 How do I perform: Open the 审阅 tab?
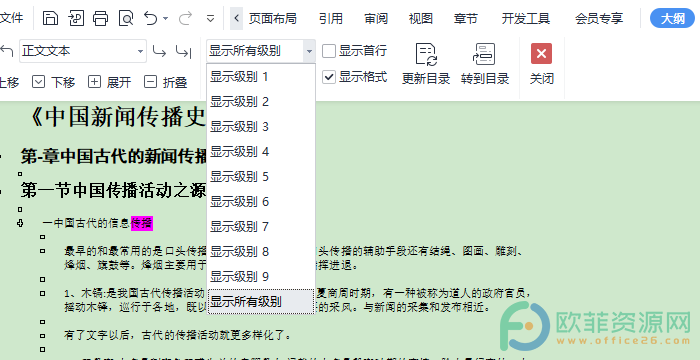(x=376, y=19)
